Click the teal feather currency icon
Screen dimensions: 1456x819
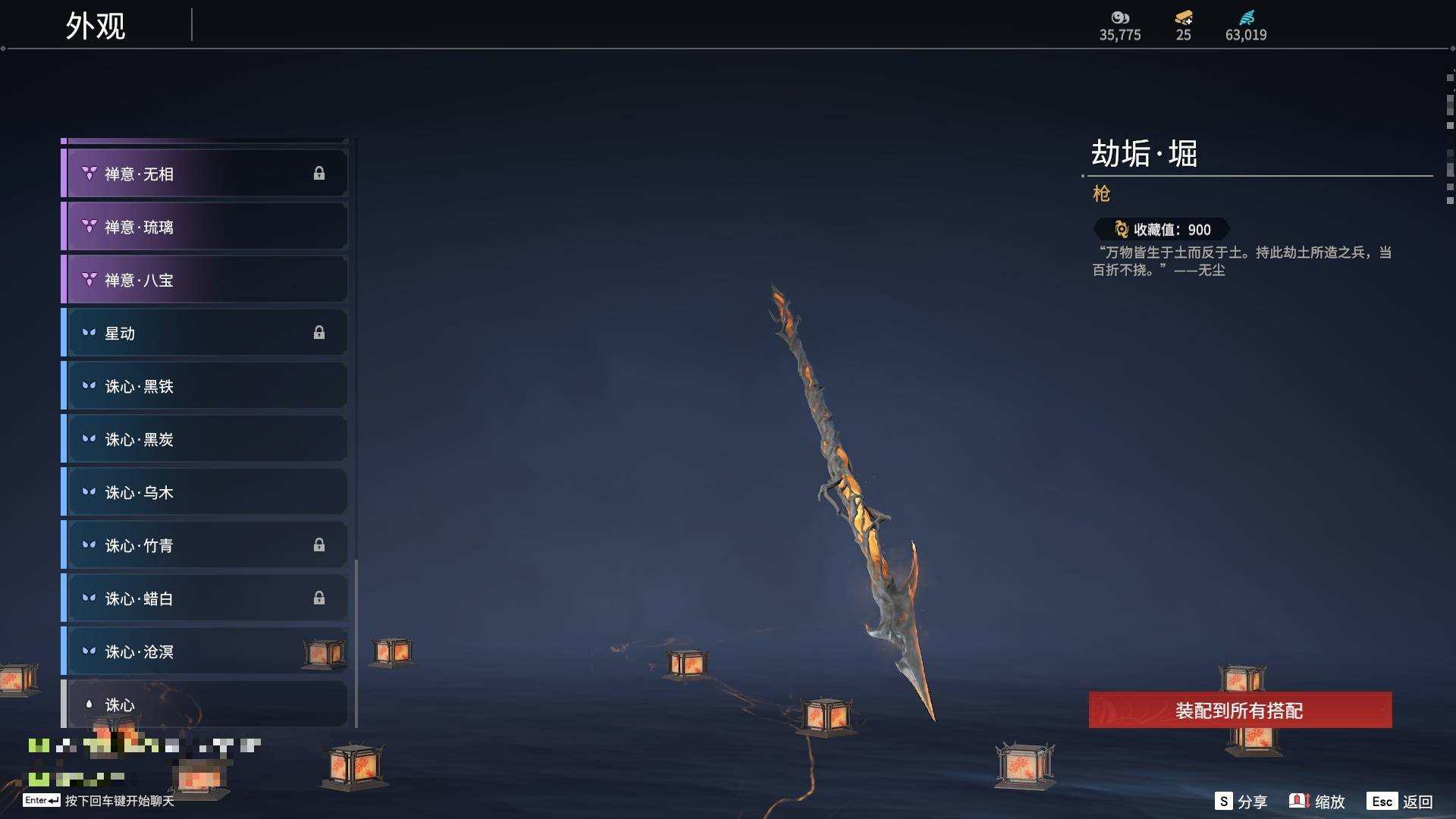pyautogui.click(x=1247, y=17)
